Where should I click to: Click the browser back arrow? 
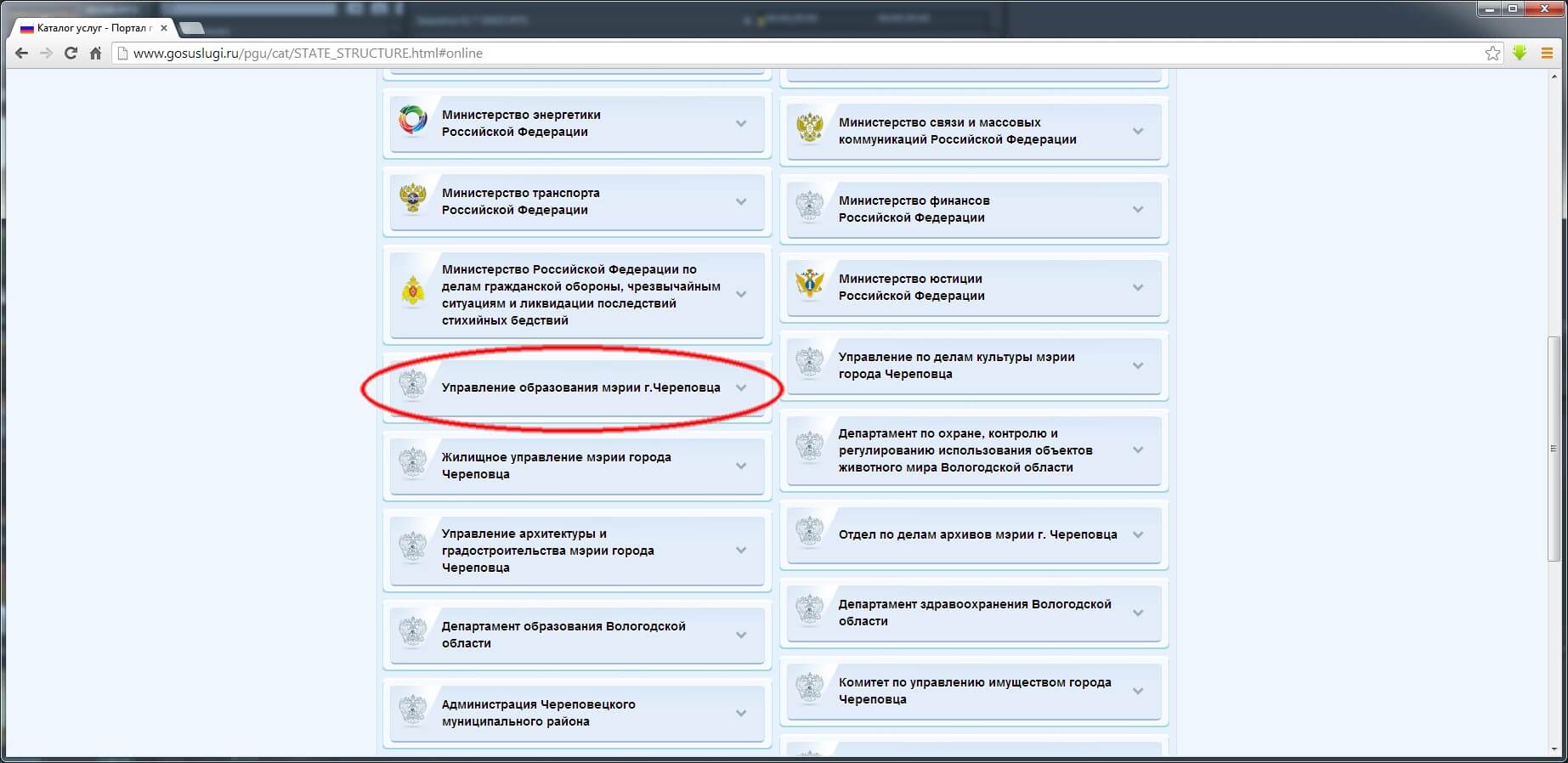point(22,53)
